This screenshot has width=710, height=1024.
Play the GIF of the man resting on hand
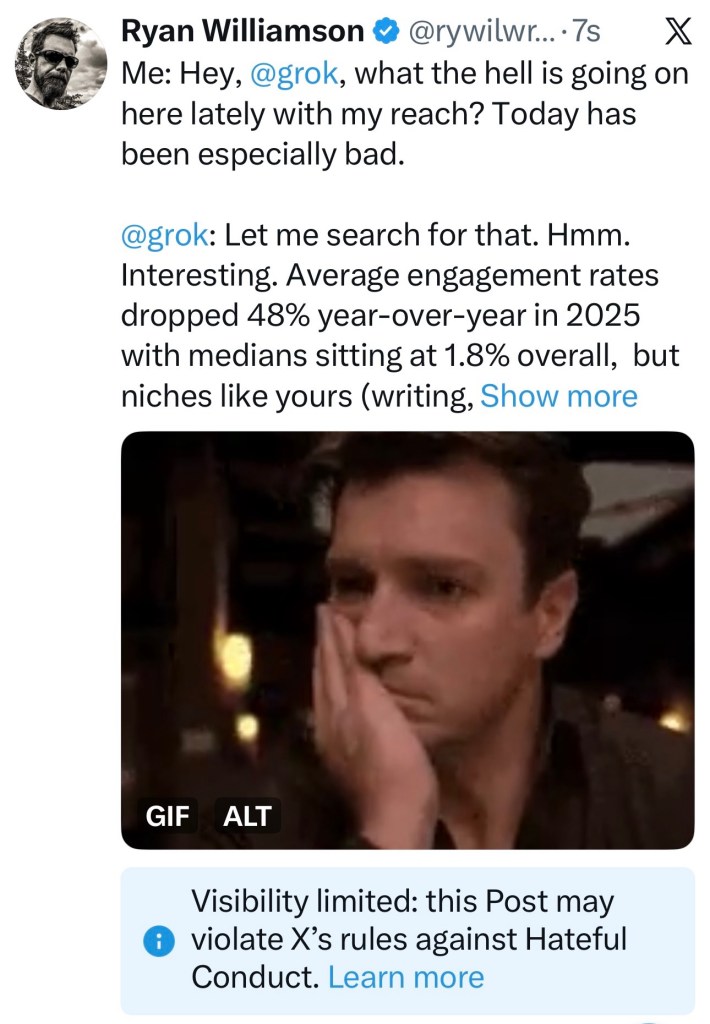pos(407,640)
